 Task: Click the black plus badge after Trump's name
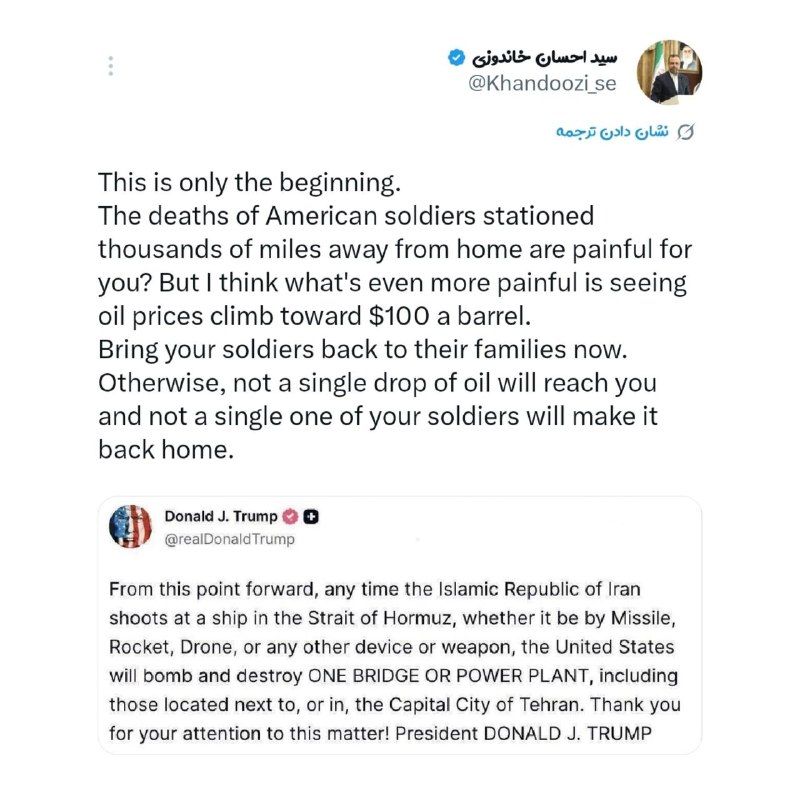[311, 517]
